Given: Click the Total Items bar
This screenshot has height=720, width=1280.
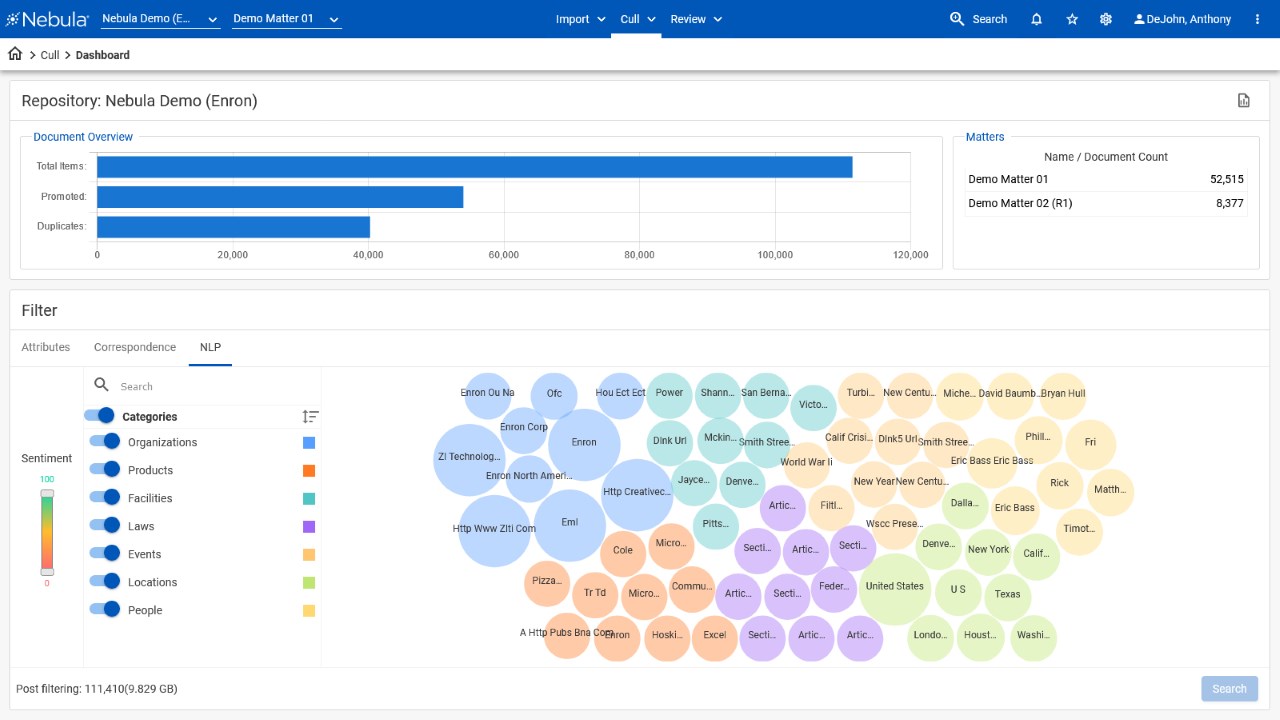Looking at the screenshot, I should [474, 167].
